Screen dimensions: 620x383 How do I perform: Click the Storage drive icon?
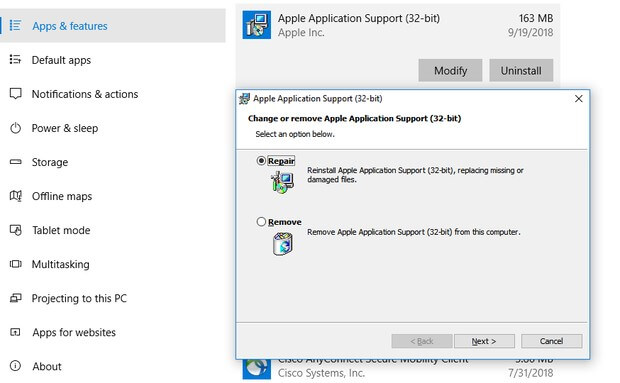[x=15, y=162]
